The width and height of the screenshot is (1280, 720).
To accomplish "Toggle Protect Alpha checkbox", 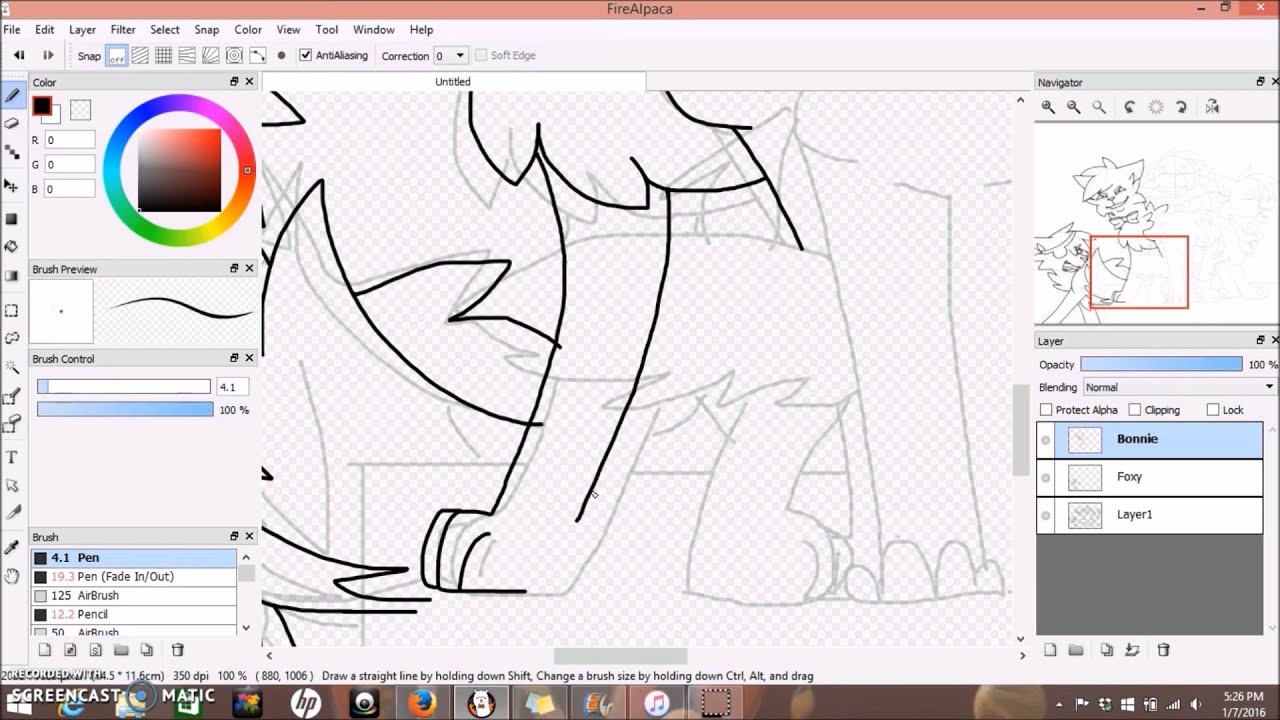I will [1046, 410].
